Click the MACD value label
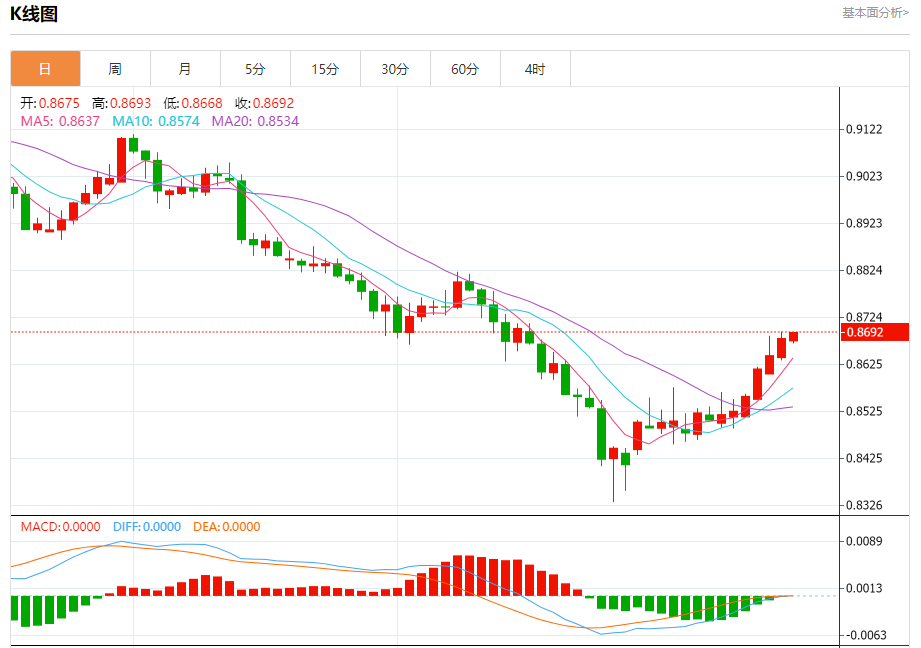 [60, 527]
